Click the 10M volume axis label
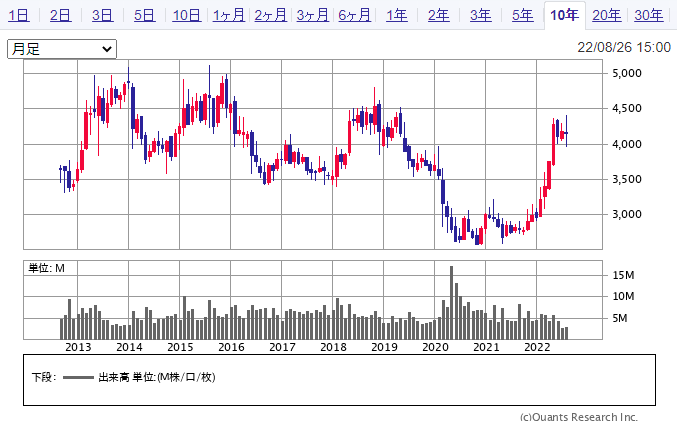677x428 pixels. click(623, 296)
